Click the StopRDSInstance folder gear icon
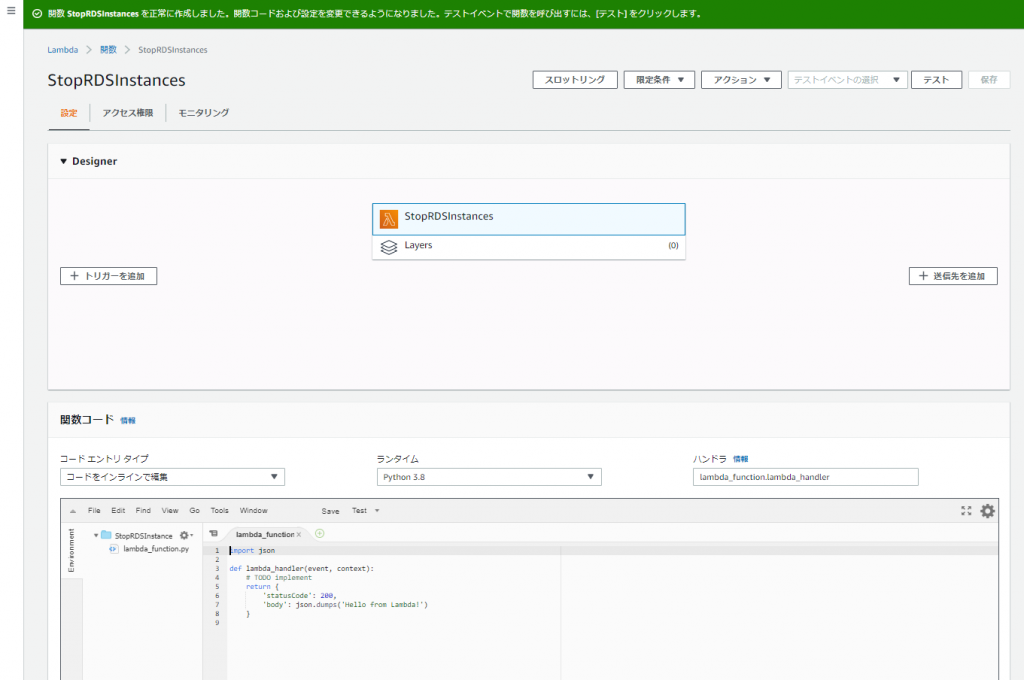 [x=186, y=536]
